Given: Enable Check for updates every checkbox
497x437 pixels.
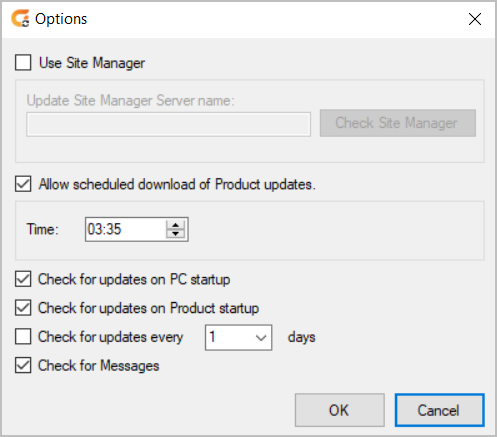Looking at the screenshot, I should [23, 336].
